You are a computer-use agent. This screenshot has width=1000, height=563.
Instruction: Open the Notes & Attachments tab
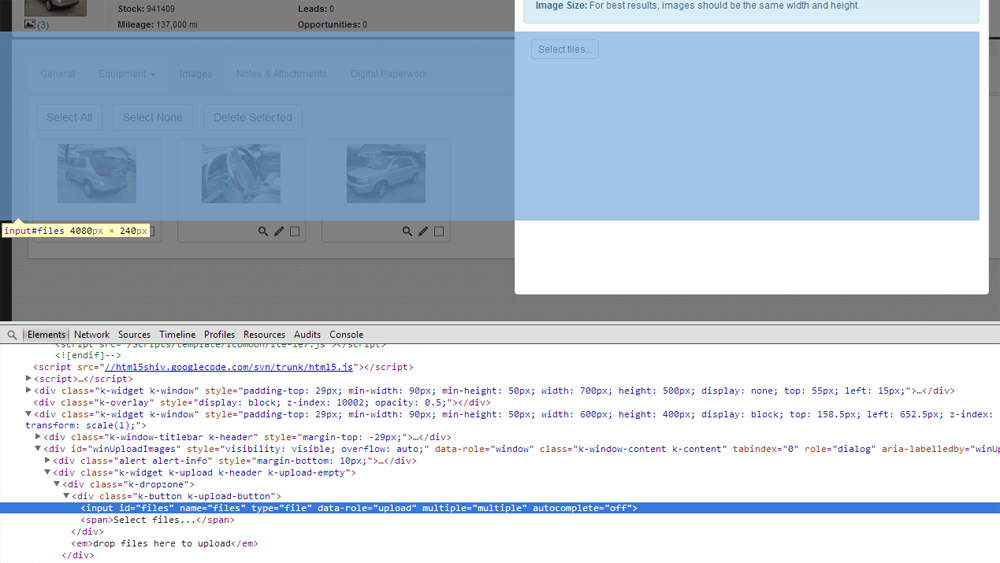[281, 74]
